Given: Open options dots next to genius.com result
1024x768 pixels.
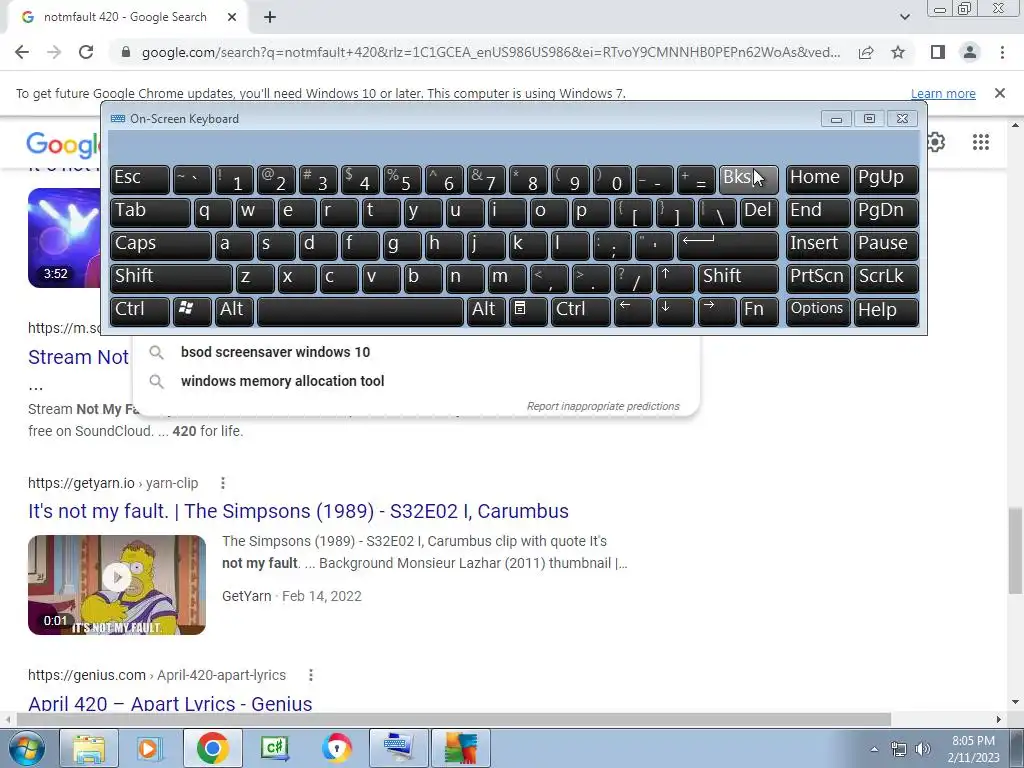Looking at the screenshot, I should point(311,675).
